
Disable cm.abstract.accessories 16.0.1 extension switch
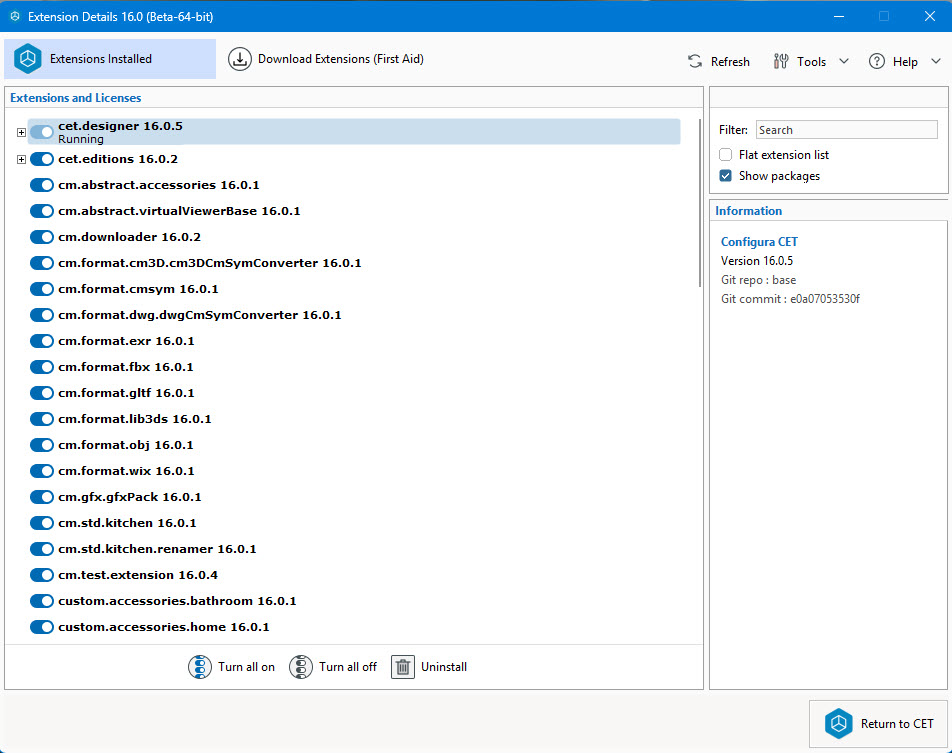(42, 185)
